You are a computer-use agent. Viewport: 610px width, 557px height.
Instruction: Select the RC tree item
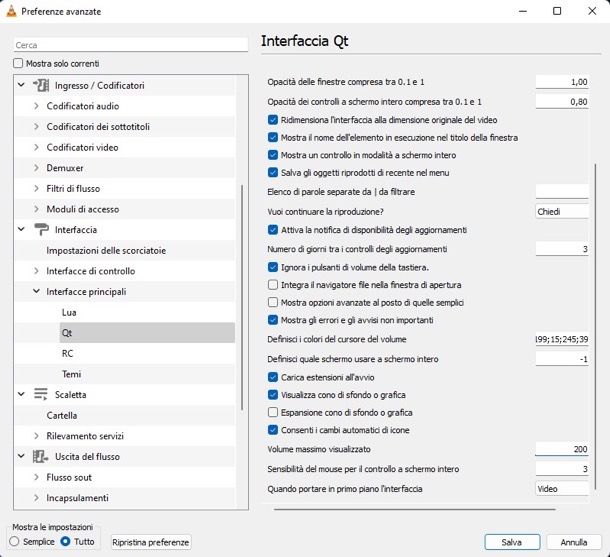(x=67, y=354)
